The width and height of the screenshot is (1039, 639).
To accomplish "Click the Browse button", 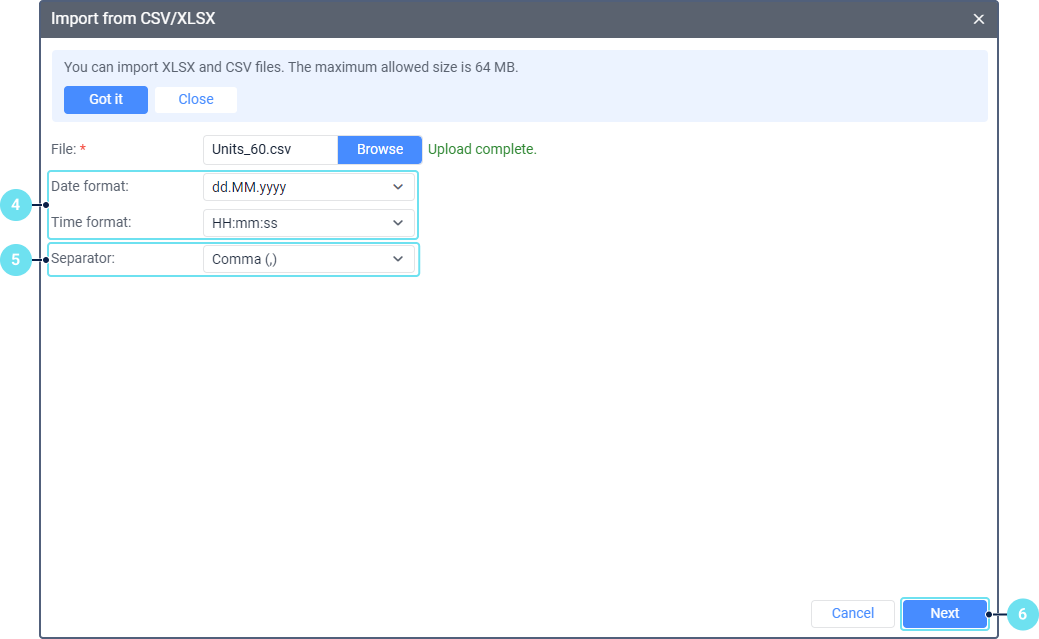I will (380, 150).
